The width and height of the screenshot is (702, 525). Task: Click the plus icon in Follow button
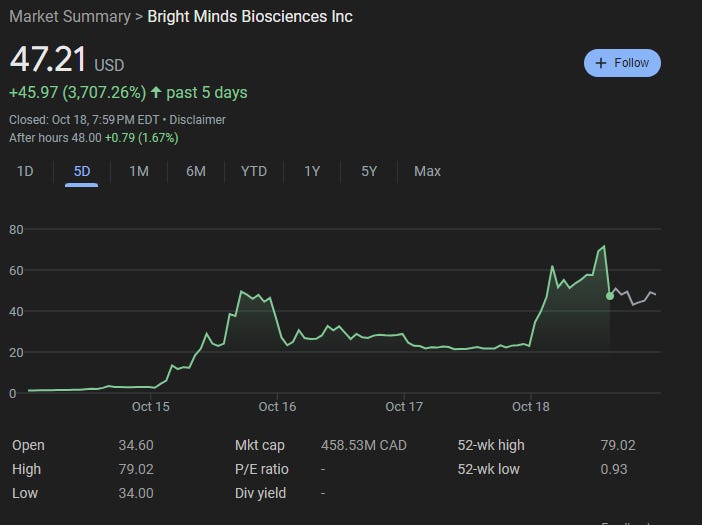tap(601, 63)
